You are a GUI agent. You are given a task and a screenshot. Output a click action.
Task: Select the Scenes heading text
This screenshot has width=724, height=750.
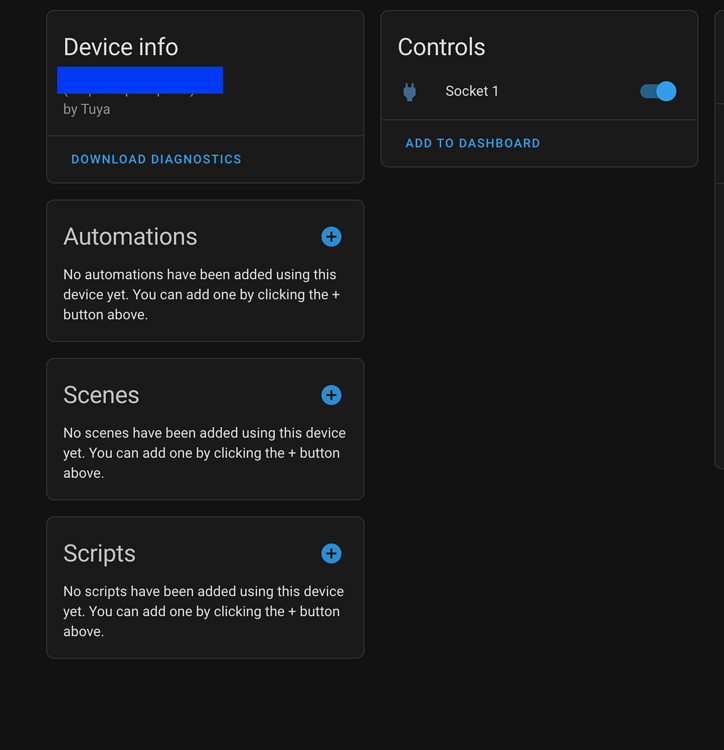pos(101,395)
